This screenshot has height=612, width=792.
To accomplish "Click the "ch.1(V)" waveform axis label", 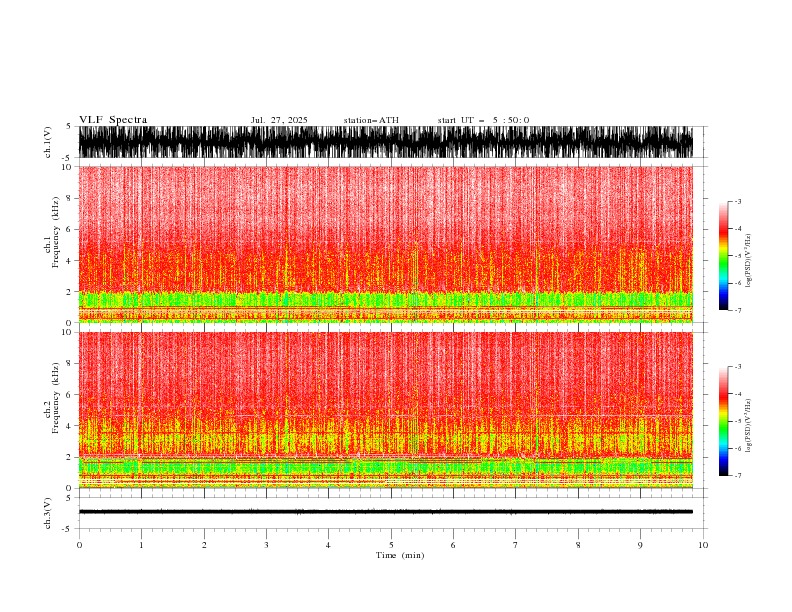I will coord(48,142).
